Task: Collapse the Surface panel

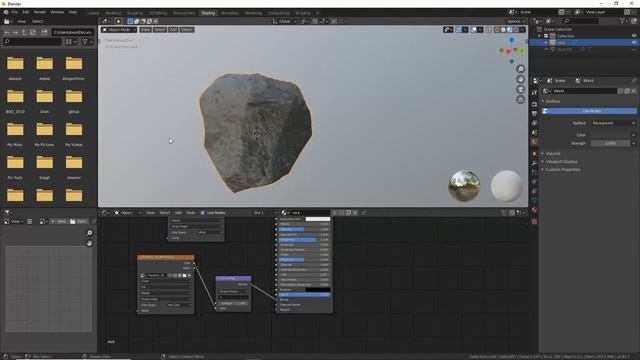Action: point(553,101)
